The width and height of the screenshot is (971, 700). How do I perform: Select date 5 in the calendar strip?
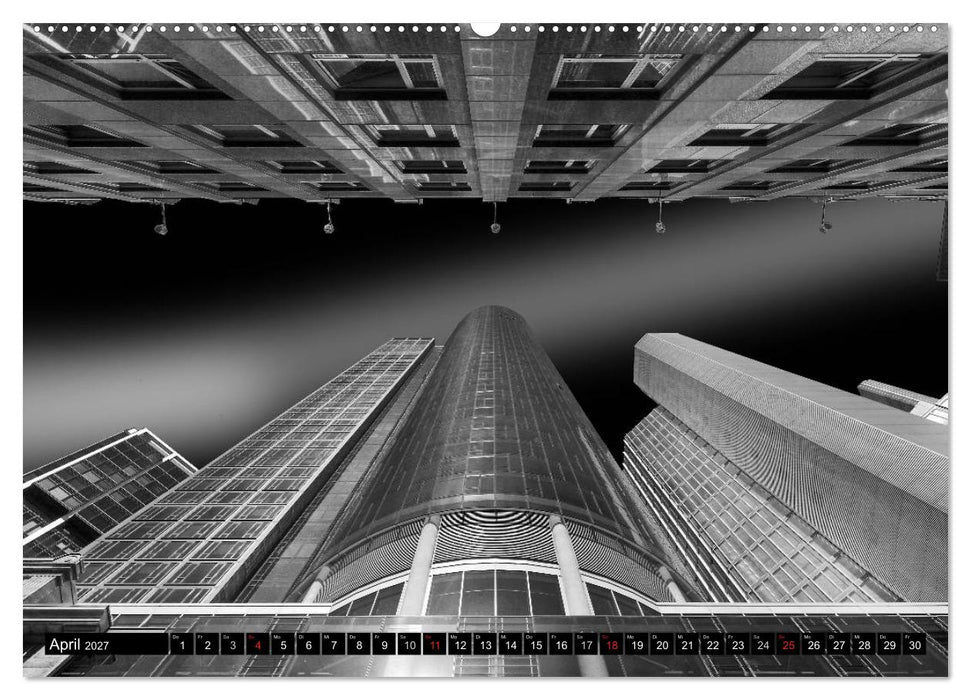point(283,644)
